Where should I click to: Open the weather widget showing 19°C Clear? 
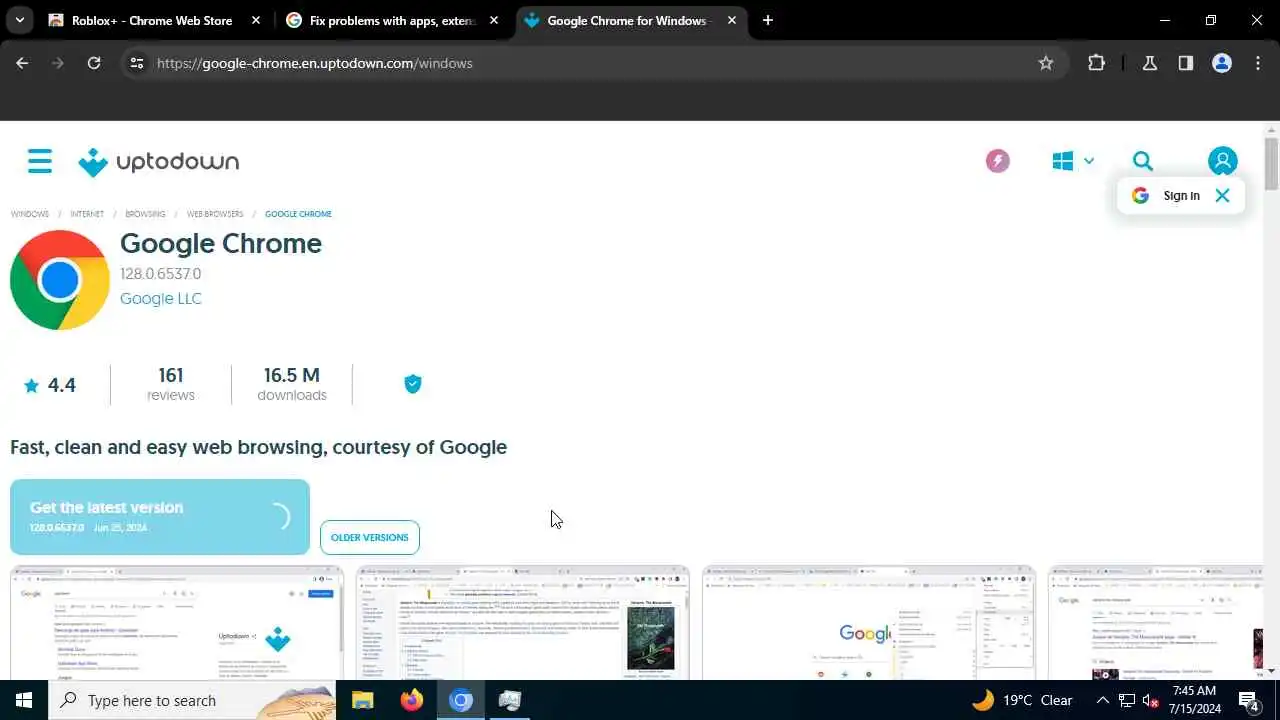pos(1022,700)
